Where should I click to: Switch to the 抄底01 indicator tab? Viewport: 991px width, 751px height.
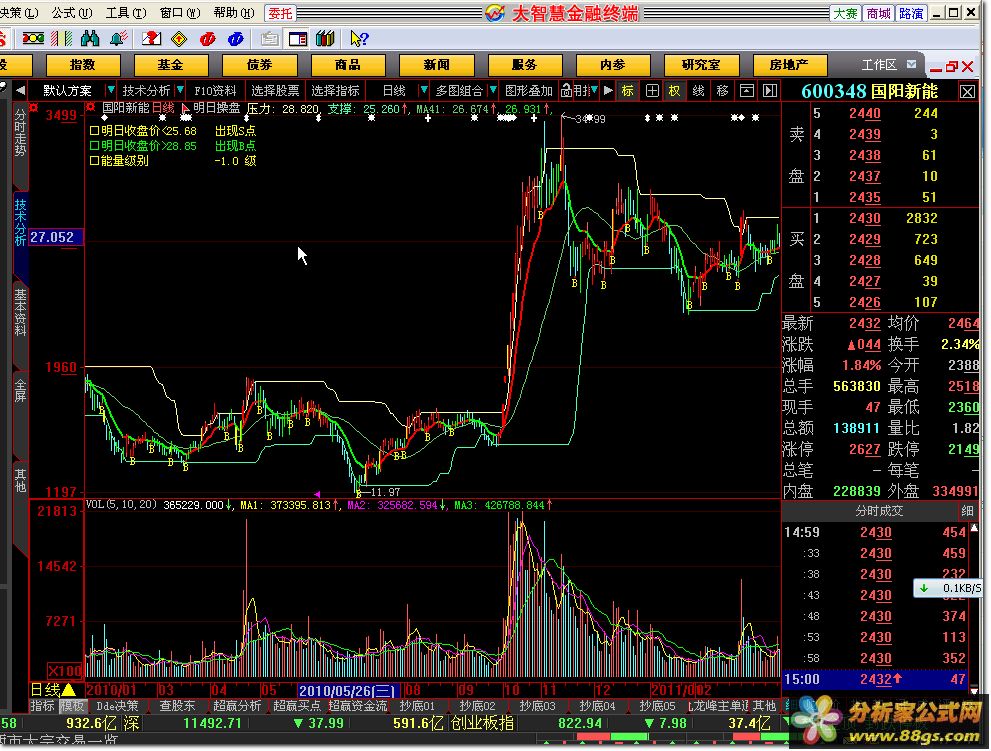(417, 705)
